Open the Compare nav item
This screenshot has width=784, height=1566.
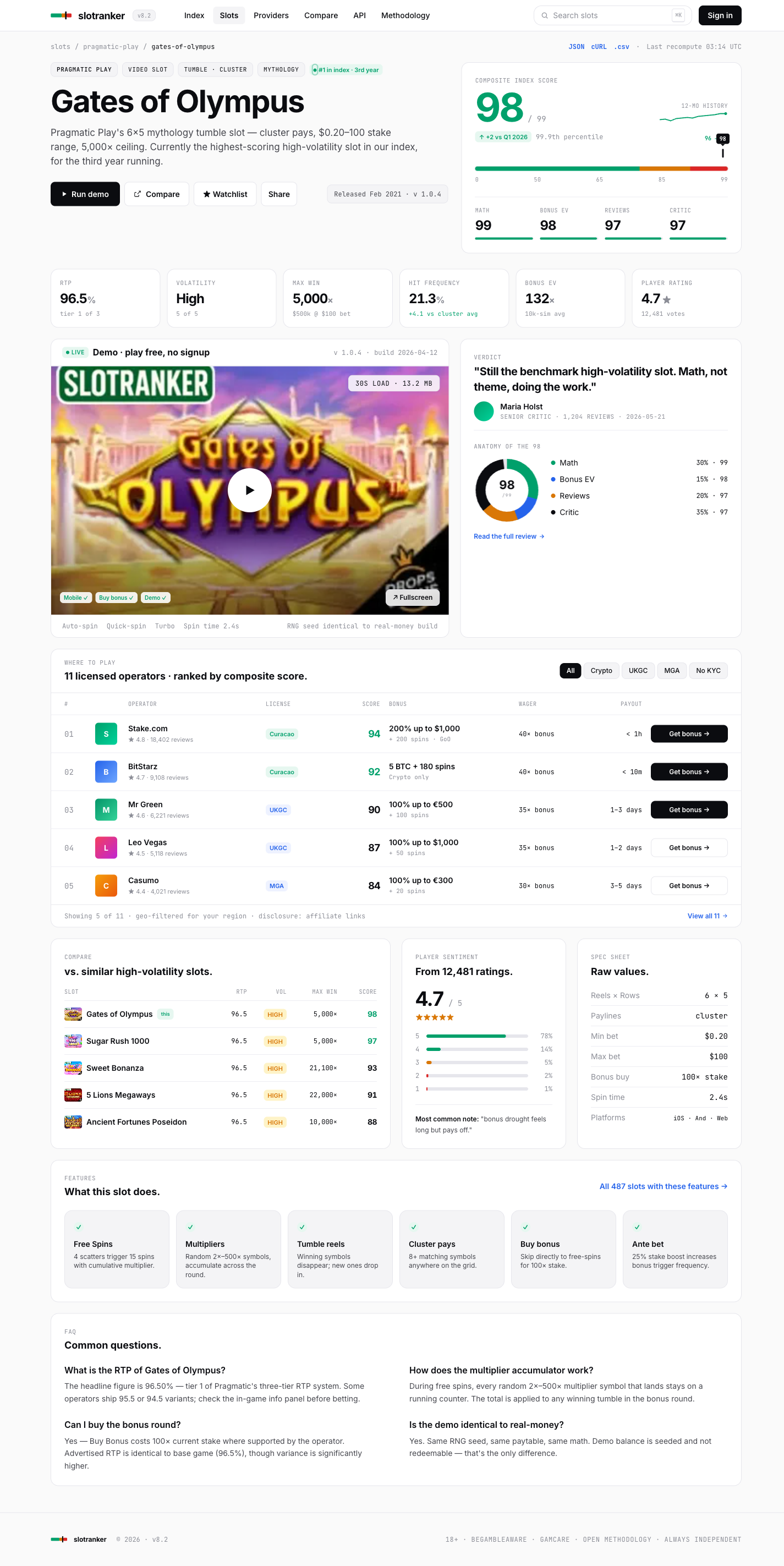(321, 15)
